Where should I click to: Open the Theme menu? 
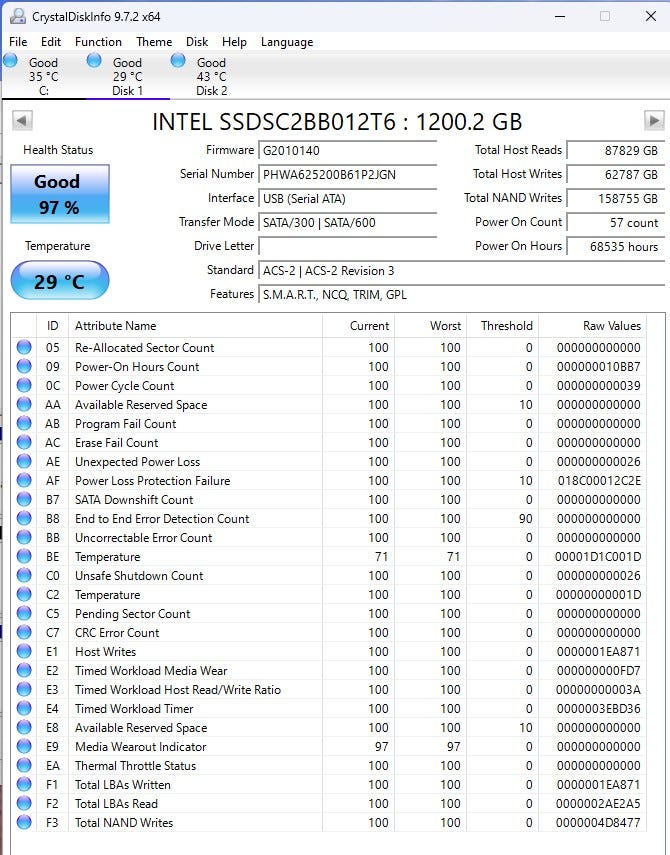click(154, 42)
